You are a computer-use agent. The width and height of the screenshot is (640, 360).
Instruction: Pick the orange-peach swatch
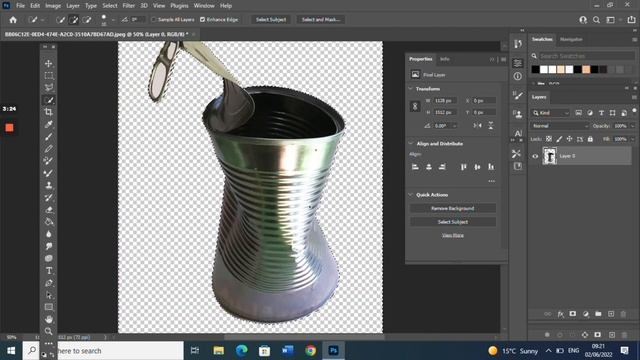point(586,69)
